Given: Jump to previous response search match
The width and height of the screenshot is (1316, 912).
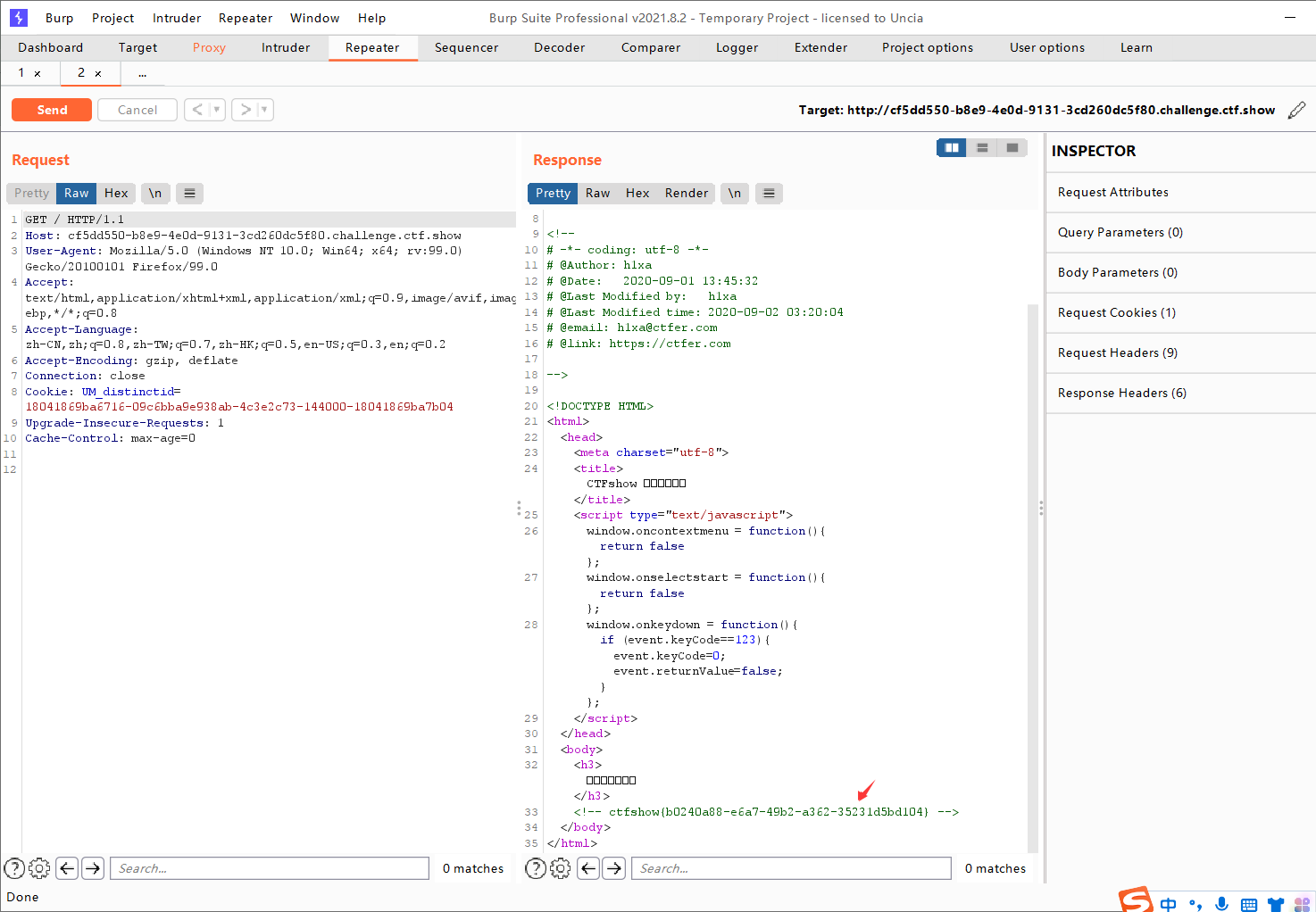Looking at the screenshot, I should [x=588, y=868].
